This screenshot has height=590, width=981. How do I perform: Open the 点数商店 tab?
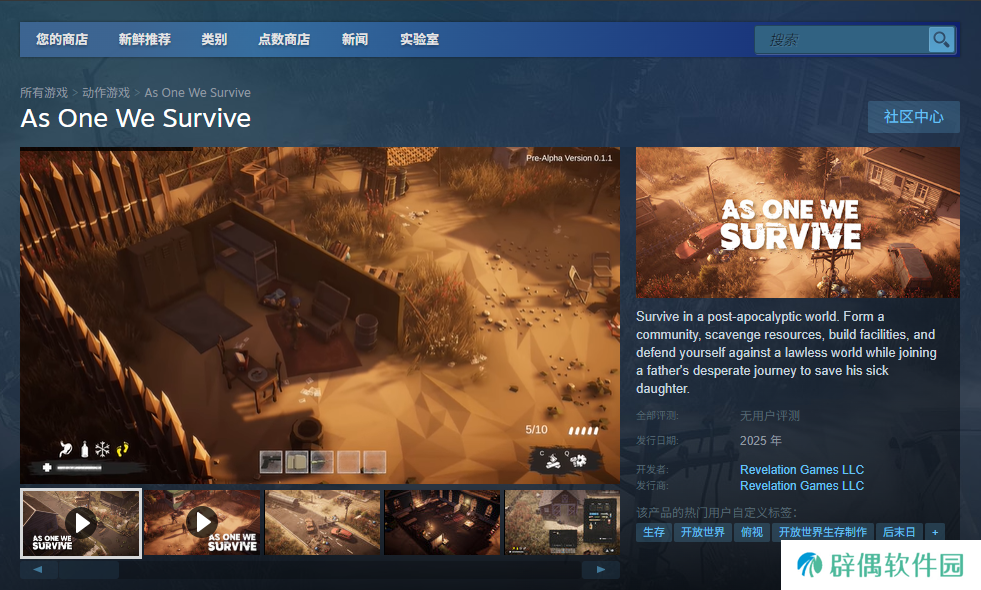pos(284,39)
